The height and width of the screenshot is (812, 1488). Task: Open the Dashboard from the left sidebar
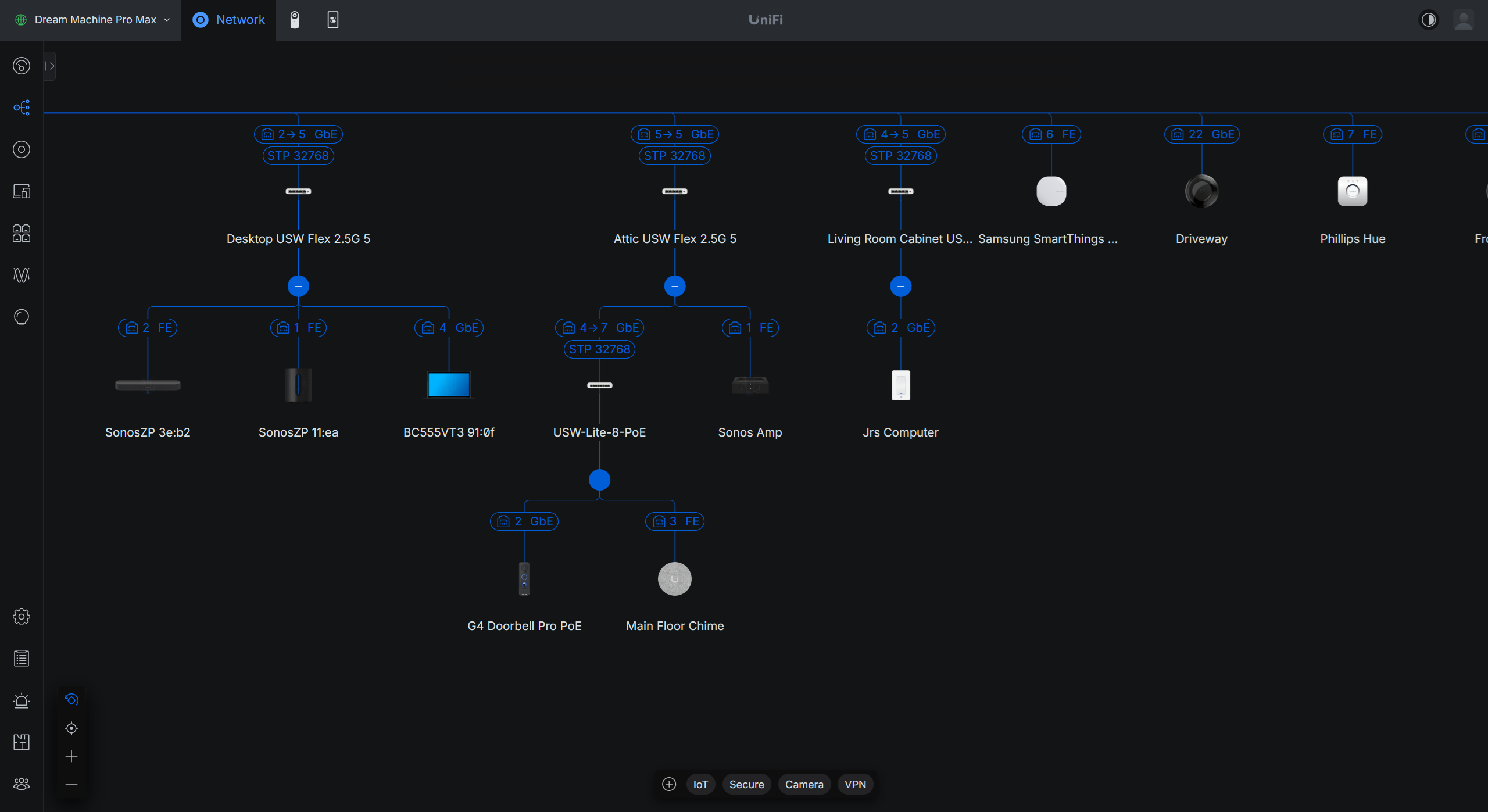point(21,66)
